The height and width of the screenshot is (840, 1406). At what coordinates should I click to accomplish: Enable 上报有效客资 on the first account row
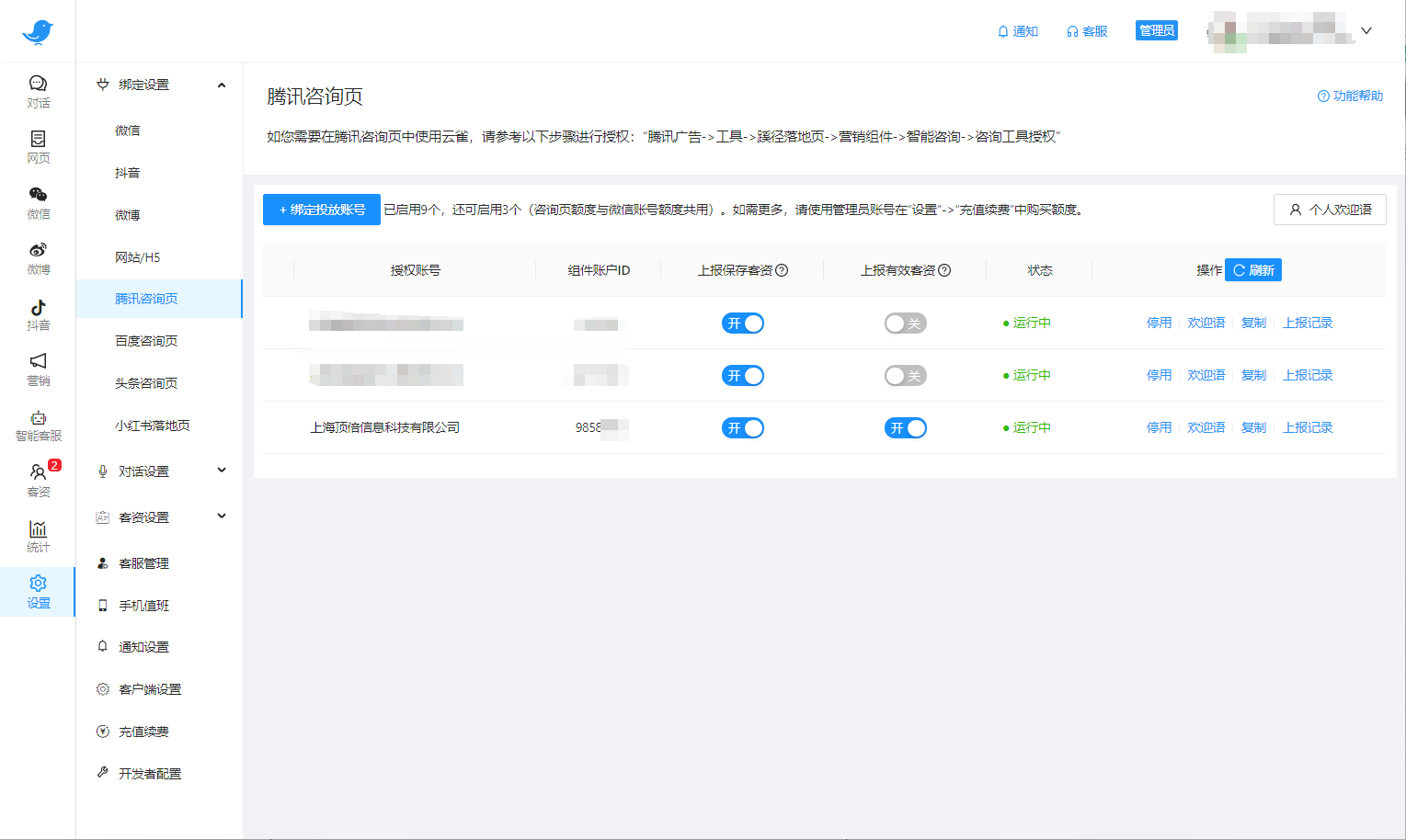pos(905,323)
